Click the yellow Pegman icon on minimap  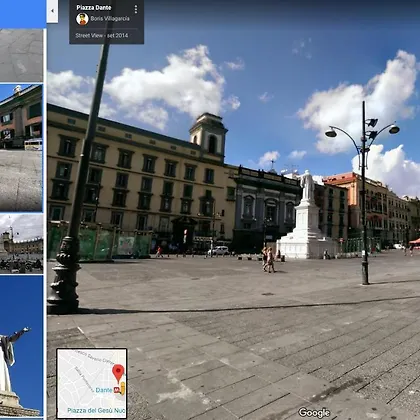tap(123, 388)
